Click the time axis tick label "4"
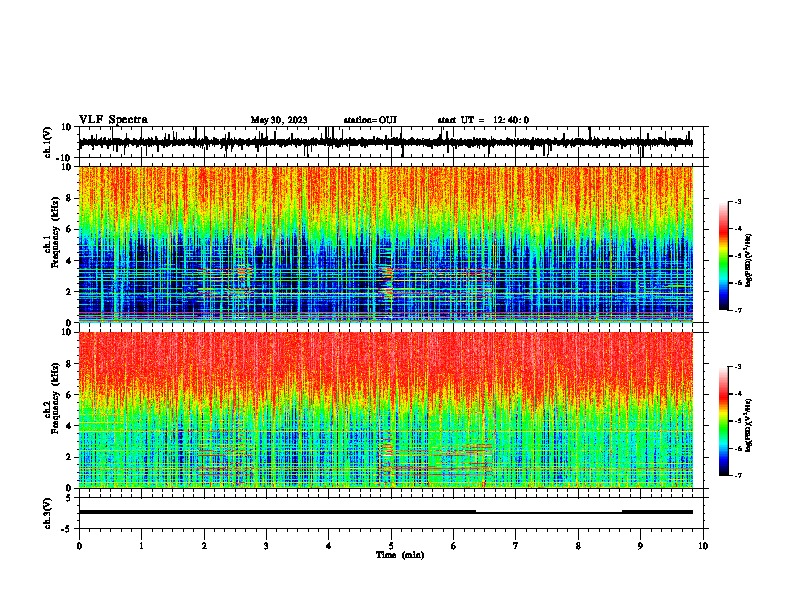This screenshot has width=792, height=612. (x=329, y=546)
